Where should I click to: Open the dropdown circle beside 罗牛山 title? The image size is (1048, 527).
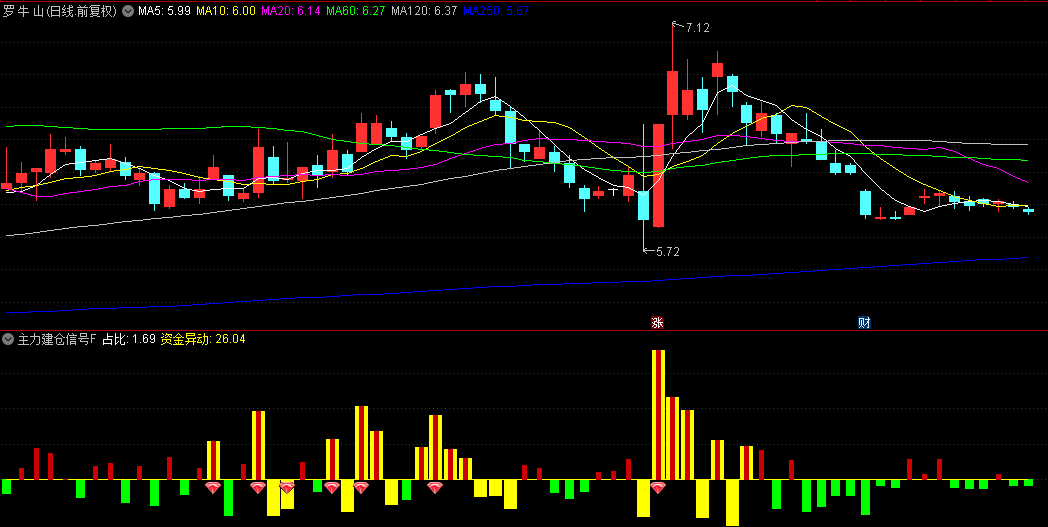click(128, 11)
